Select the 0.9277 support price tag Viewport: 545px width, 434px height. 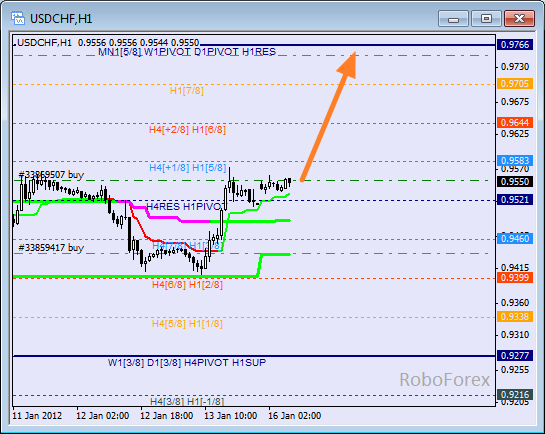pos(515,355)
